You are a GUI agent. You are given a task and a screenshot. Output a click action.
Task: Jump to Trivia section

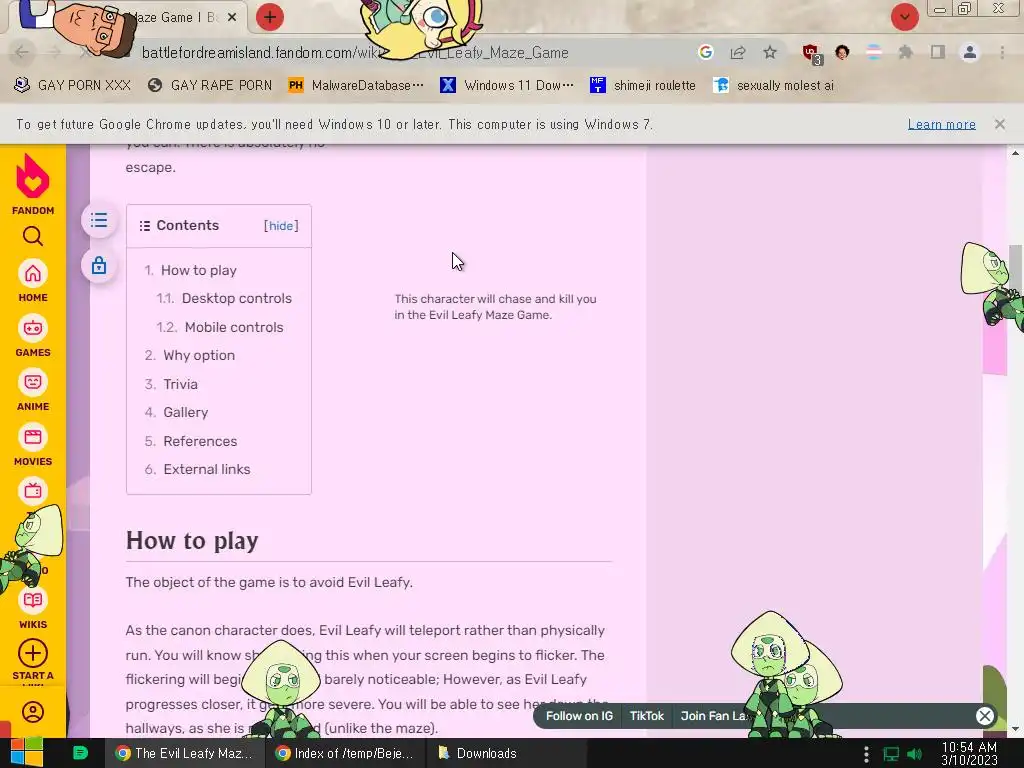point(180,384)
